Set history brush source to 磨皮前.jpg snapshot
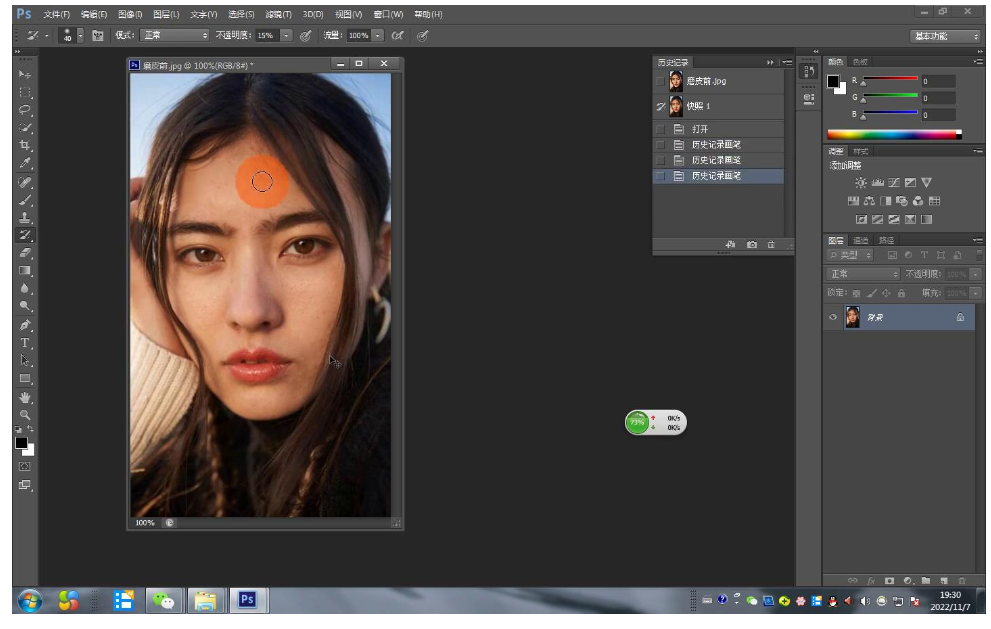The height and width of the screenshot is (629, 991). (660, 82)
